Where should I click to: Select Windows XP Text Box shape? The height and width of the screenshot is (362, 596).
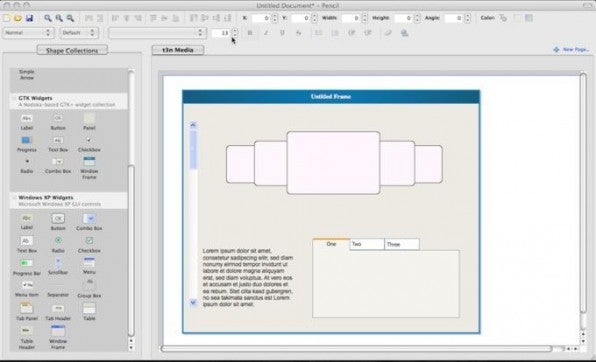27,244
